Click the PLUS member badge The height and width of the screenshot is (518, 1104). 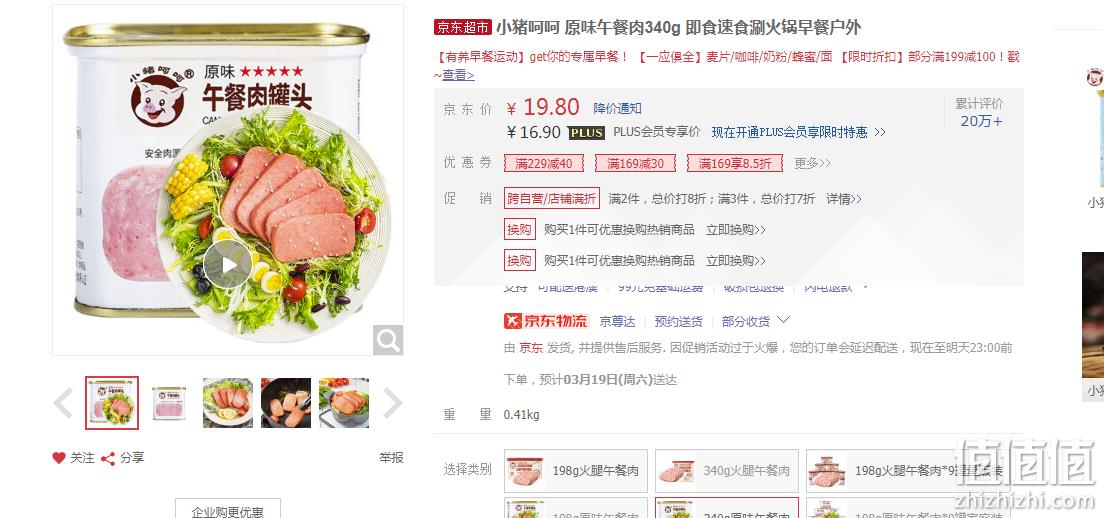[586, 133]
